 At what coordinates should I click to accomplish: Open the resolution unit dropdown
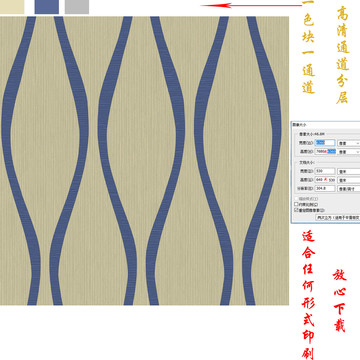[349, 189]
